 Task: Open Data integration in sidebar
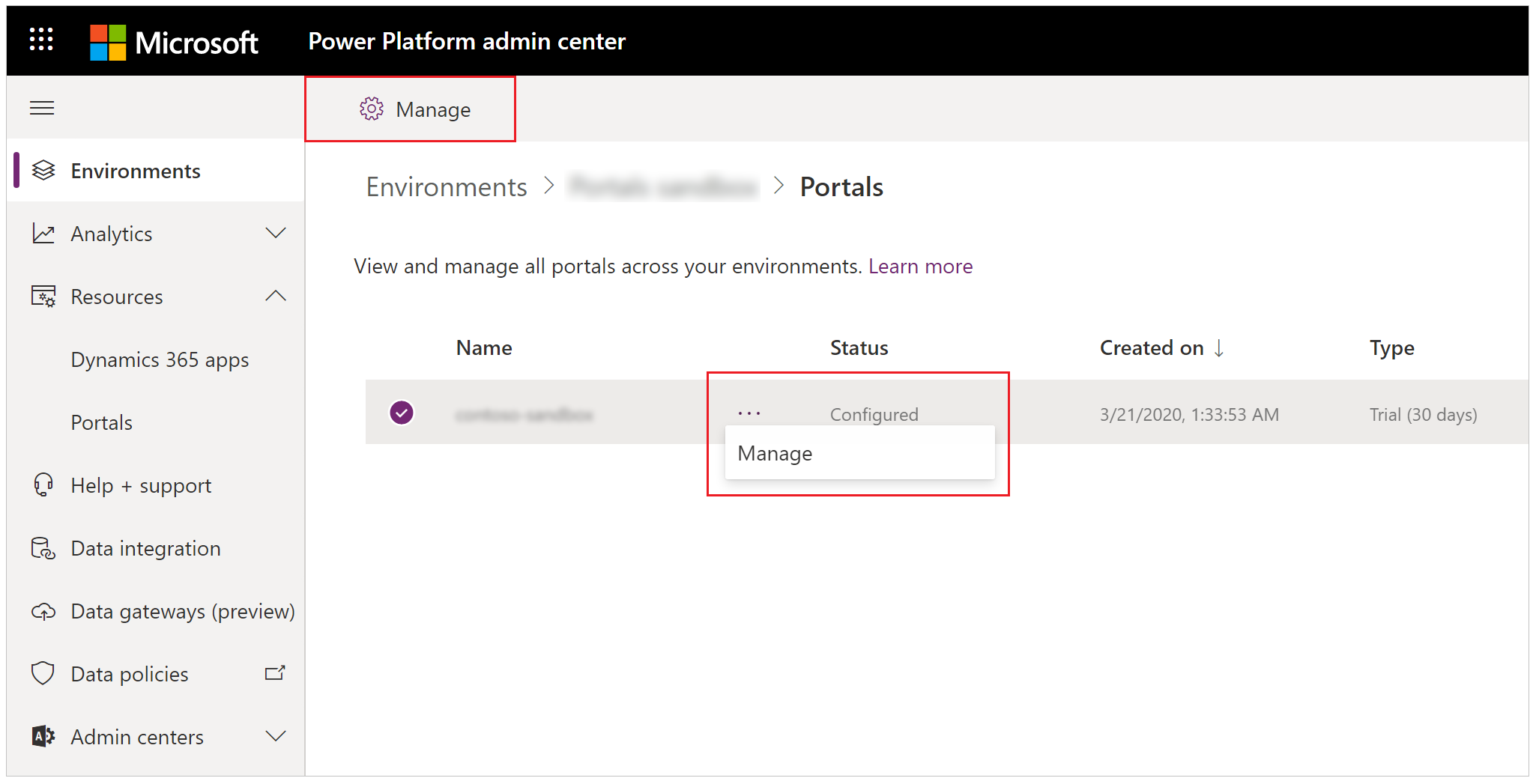(156, 548)
